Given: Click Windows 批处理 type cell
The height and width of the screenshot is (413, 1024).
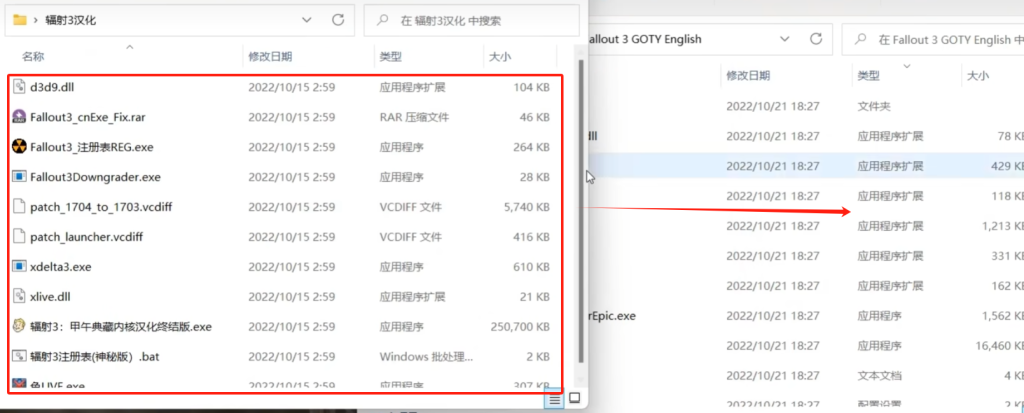Looking at the screenshot, I should tap(425, 357).
